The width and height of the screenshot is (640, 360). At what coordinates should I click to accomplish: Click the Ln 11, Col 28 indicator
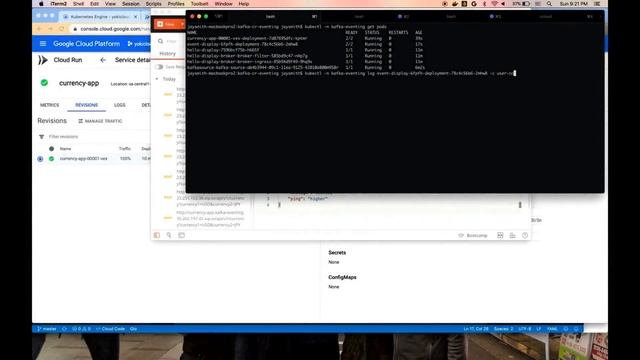[476, 329]
